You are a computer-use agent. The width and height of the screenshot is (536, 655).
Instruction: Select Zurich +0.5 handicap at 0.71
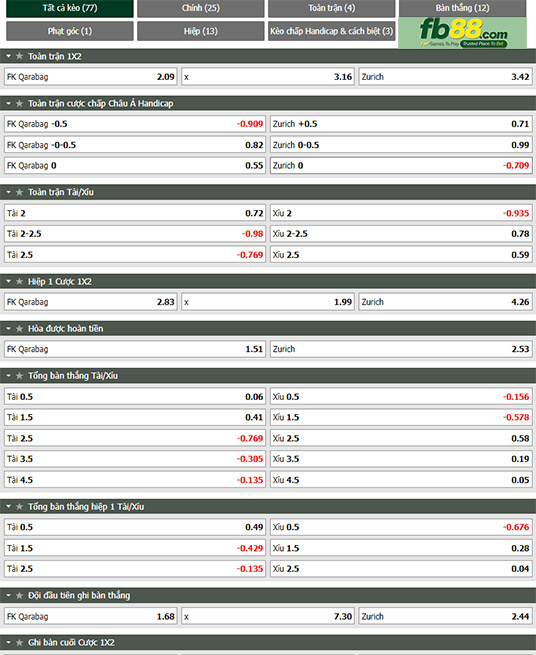(401, 124)
